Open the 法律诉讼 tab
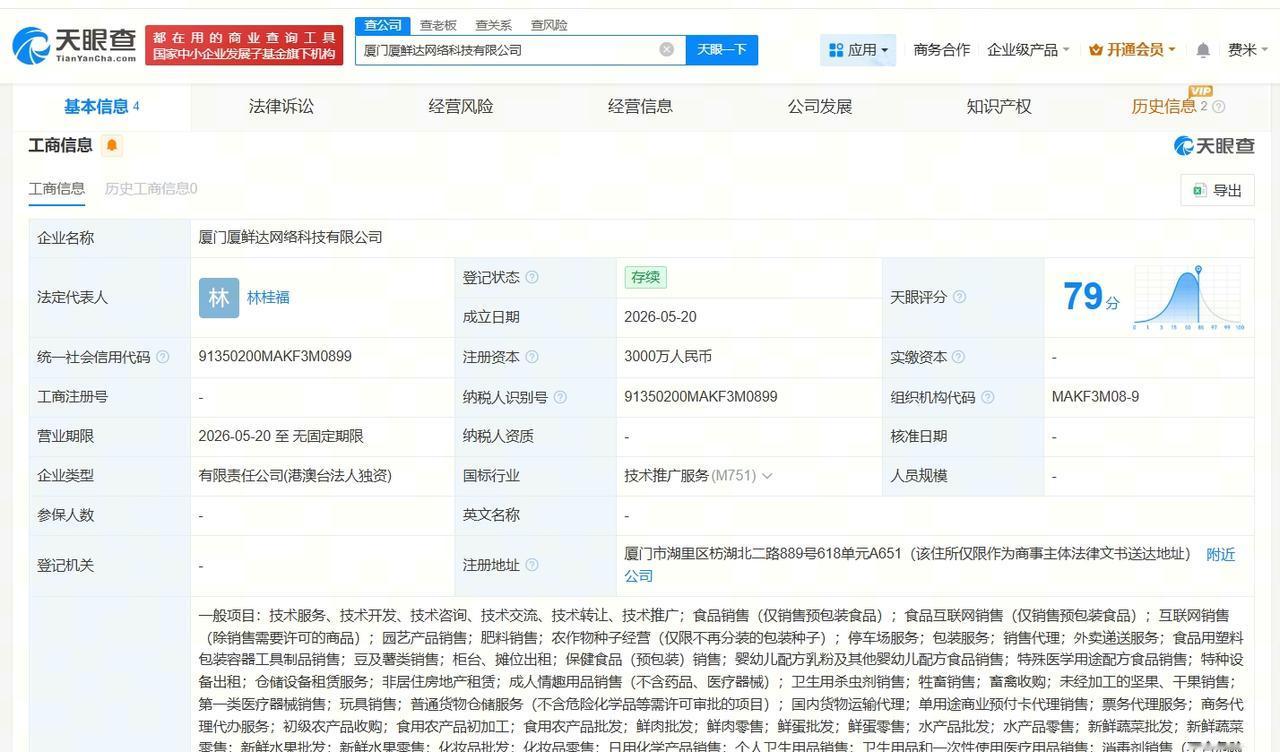The width and height of the screenshot is (1280, 752). tap(281, 107)
